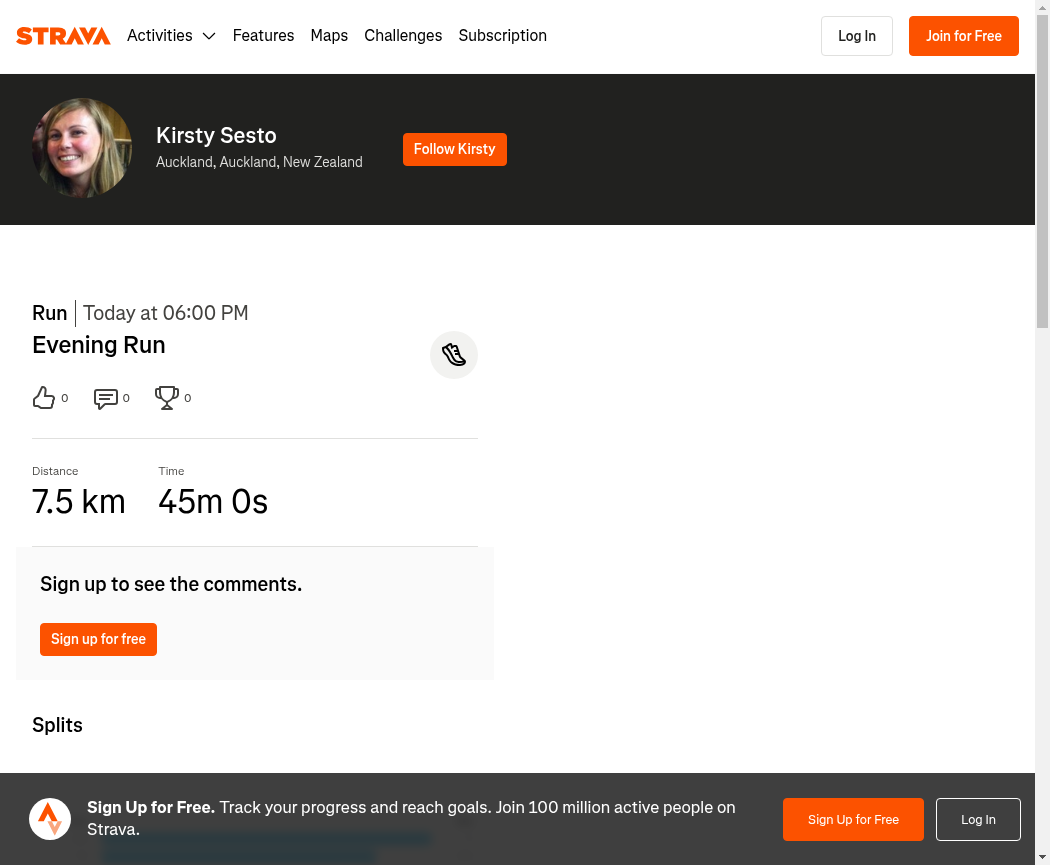This screenshot has width=1050, height=865.
Task: Give kudos with the thumbs-up icon
Action: 44,398
